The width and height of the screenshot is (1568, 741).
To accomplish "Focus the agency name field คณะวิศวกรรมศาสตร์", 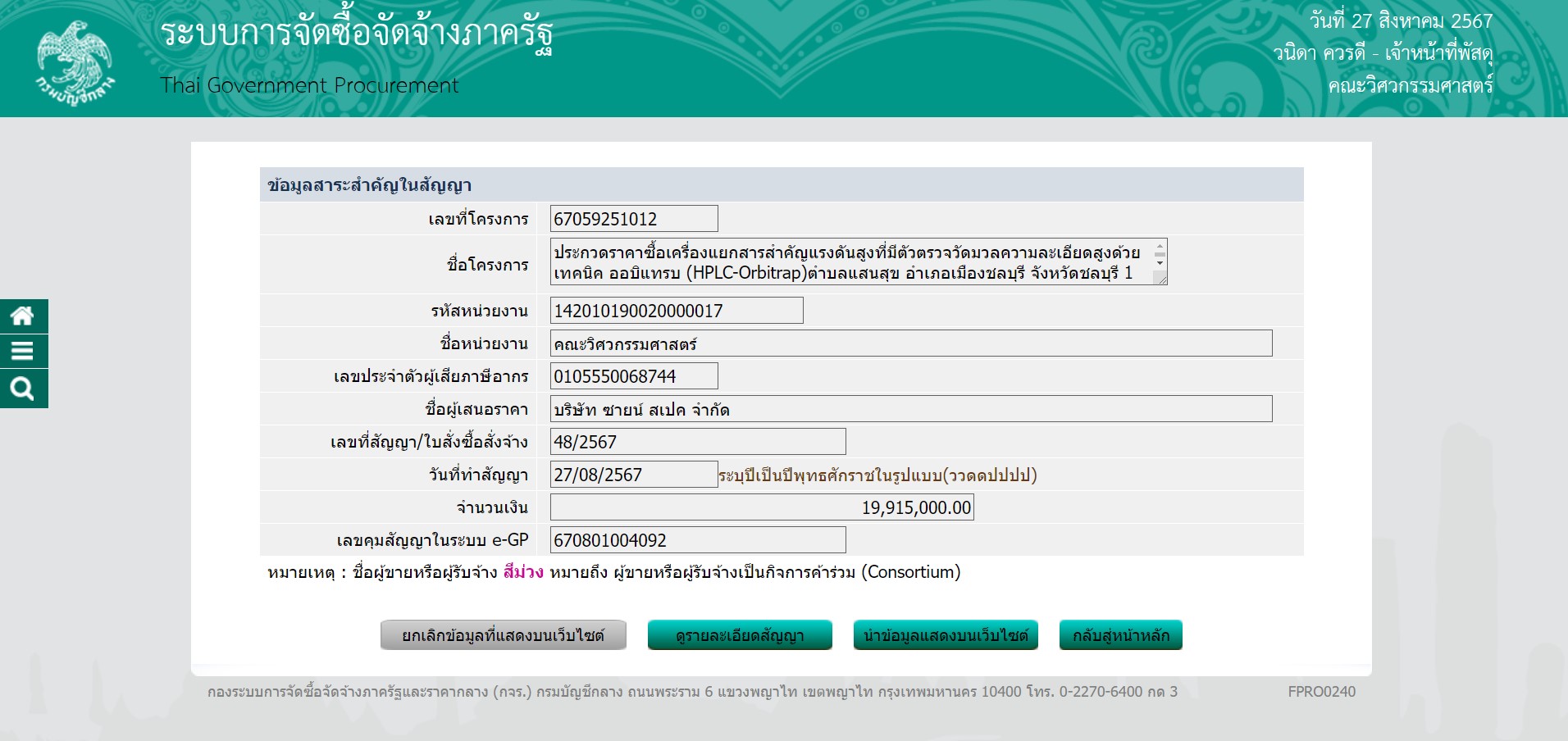I will (910, 343).
